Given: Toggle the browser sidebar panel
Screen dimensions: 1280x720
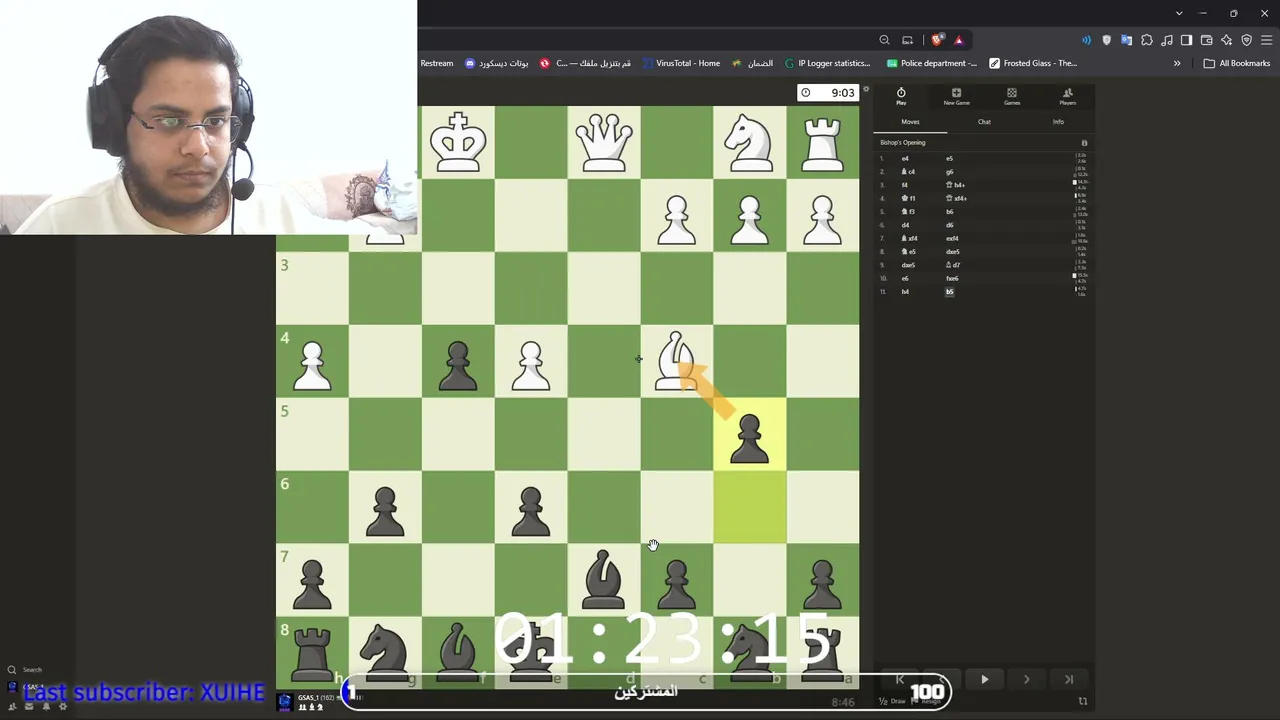Looking at the screenshot, I should tap(1186, 40).
